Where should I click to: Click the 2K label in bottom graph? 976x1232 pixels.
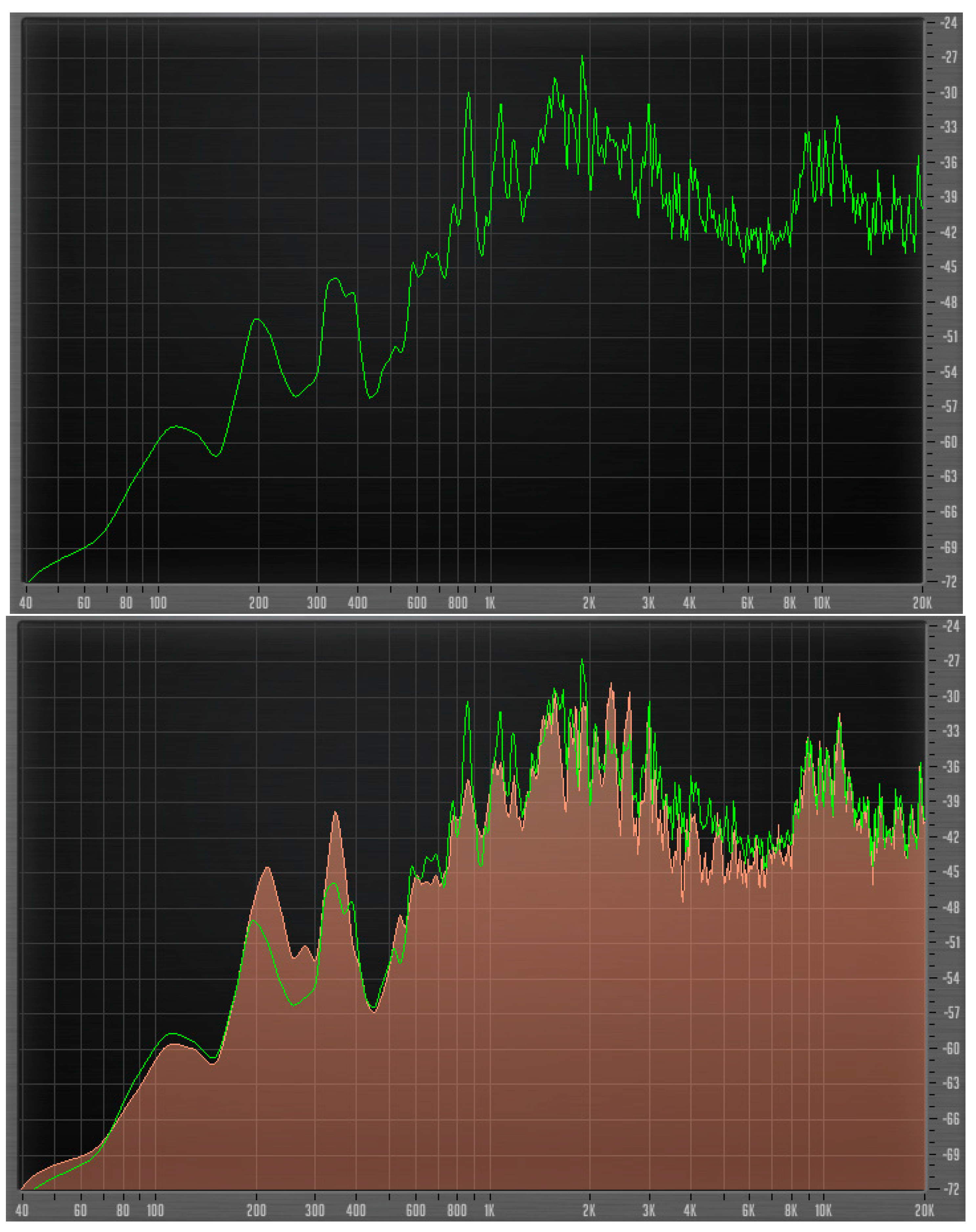(x=589, y=1210)
